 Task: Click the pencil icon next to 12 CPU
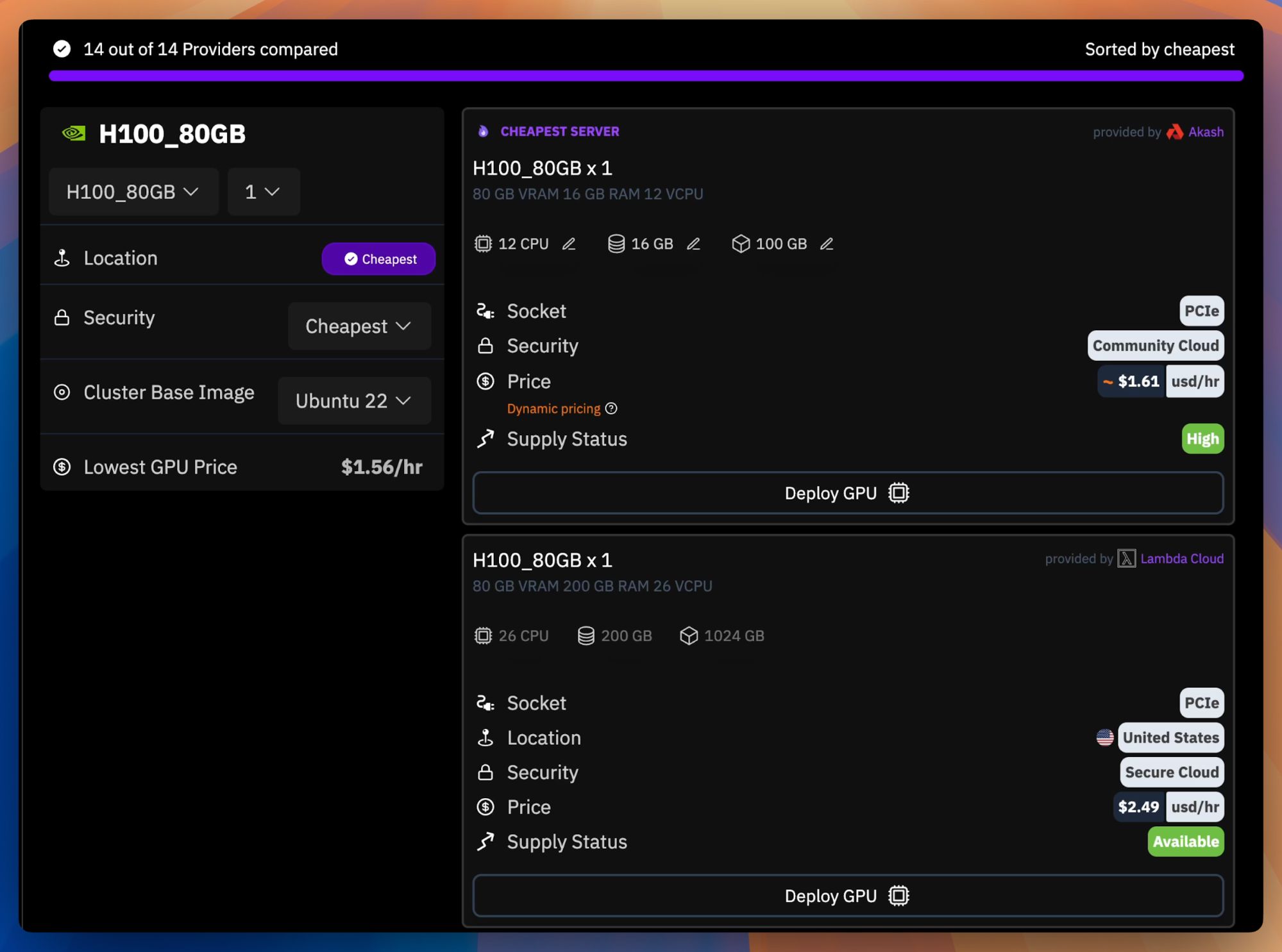[x=569, y=244]
